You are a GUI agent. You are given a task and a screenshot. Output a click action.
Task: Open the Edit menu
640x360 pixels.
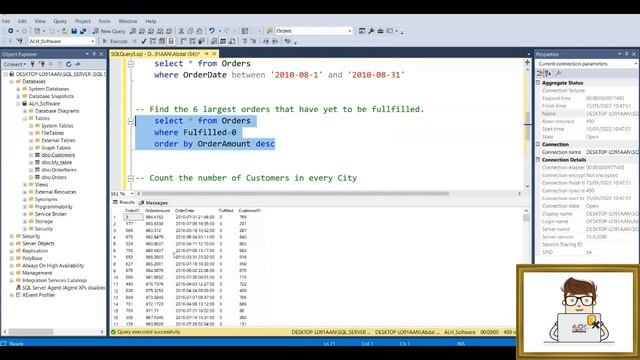pos(22,21)
